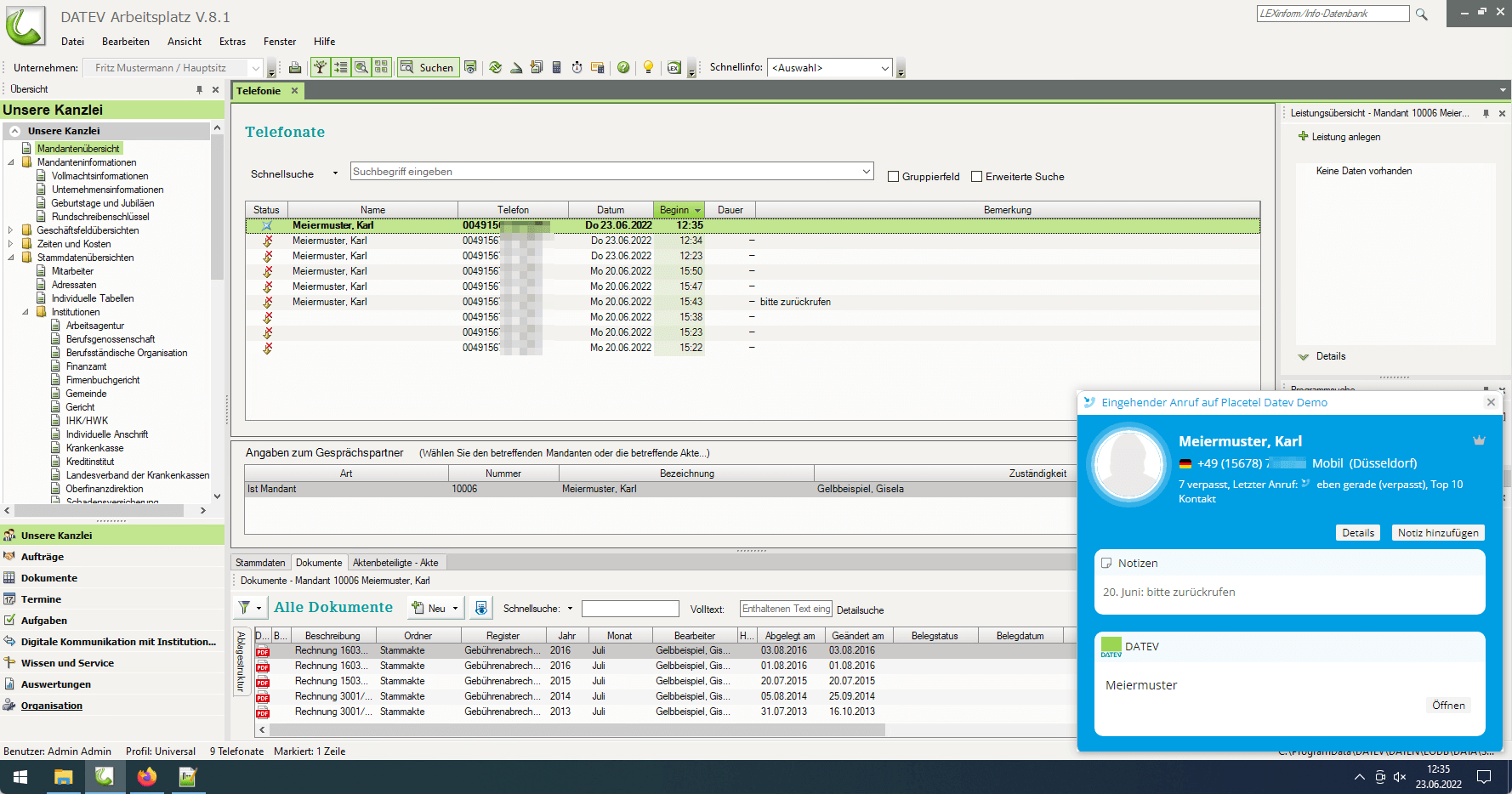Toggle the tree structure view icon
The width and height of the screenshot is (1512, 794).
(x=321, y=67)
